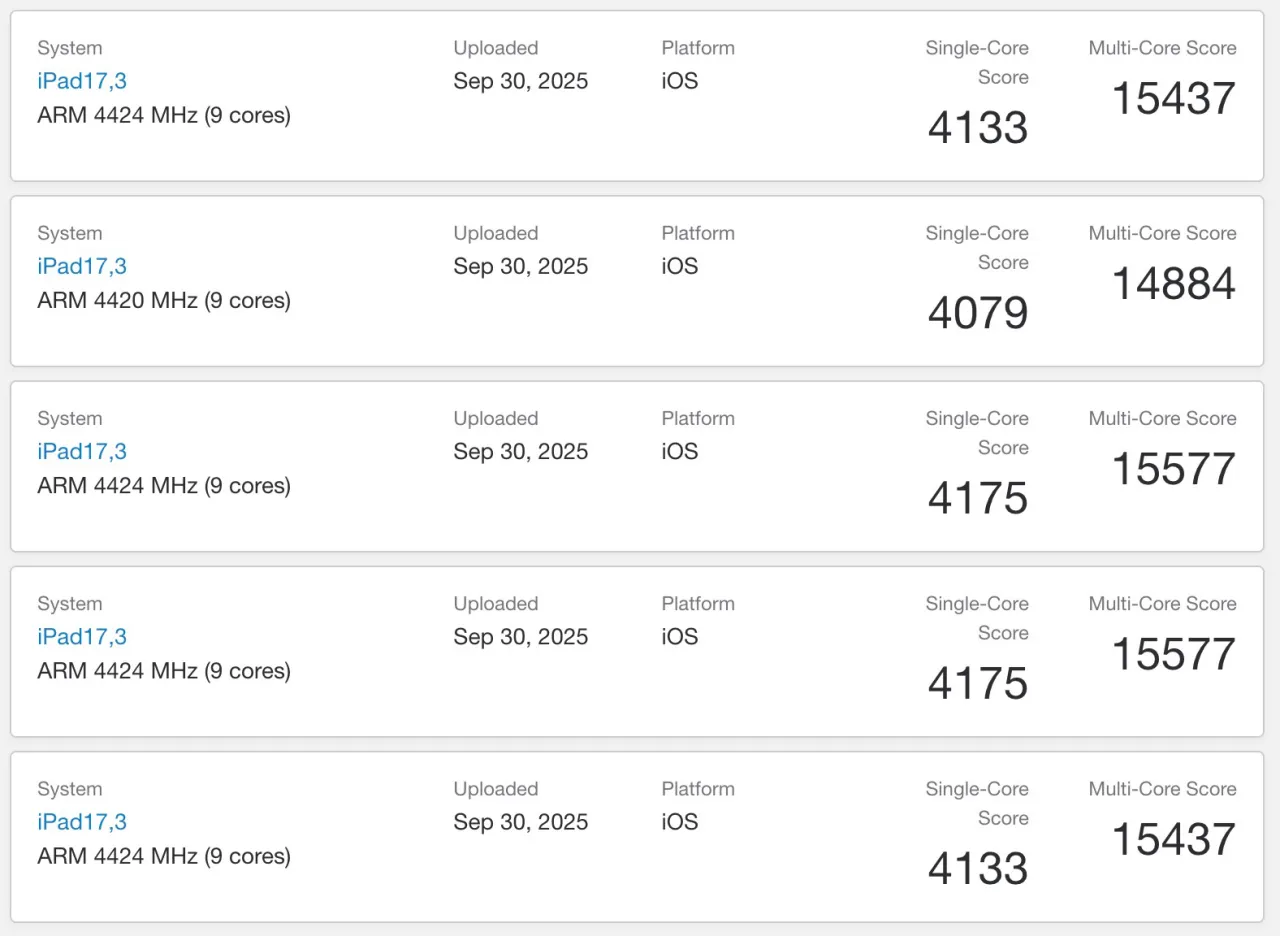
Task: Click the fourth result's 4175 single-core score
Action: (x=978, y=684)
